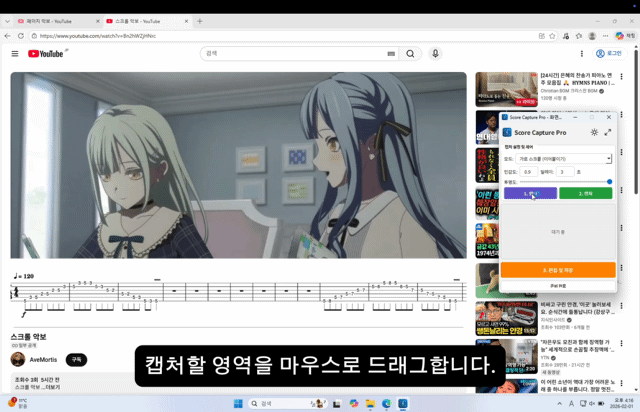Open YouTube settings three-dot menu
The height and width of the screenshot is (412, 640).
click(x=583, y=54)
